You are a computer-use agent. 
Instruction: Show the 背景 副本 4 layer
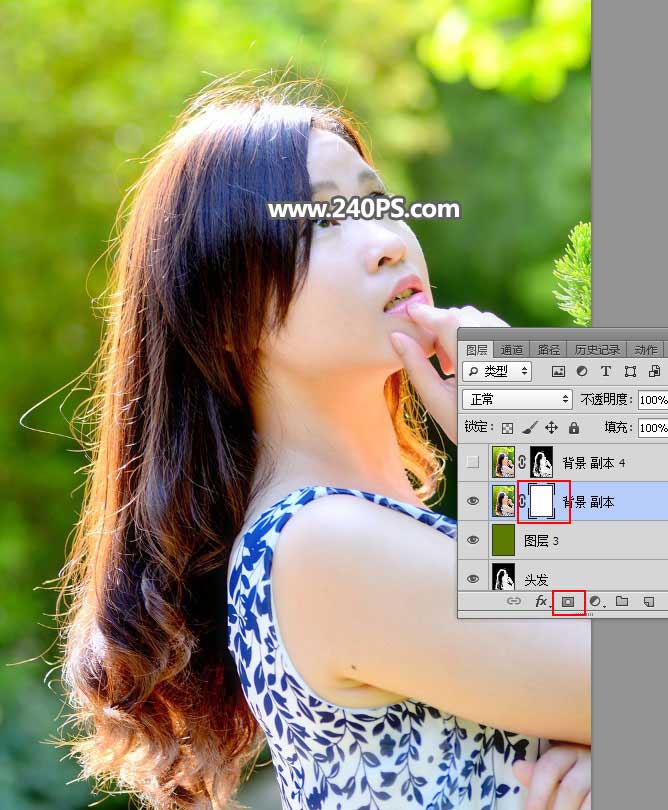coord(474,463)
